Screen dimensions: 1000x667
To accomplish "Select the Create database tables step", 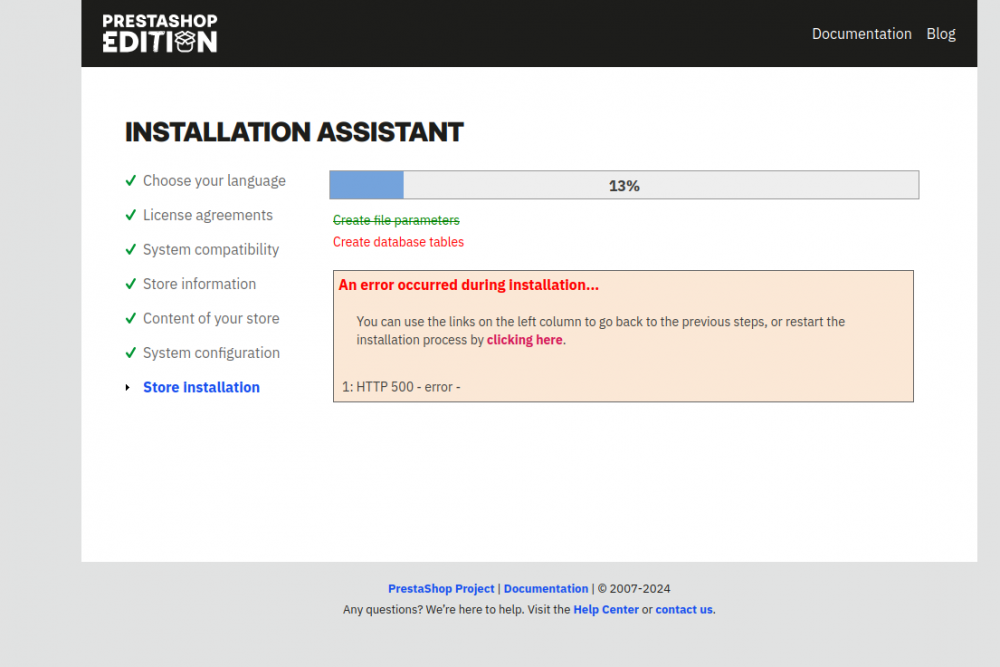I will [x=398, y=241].
